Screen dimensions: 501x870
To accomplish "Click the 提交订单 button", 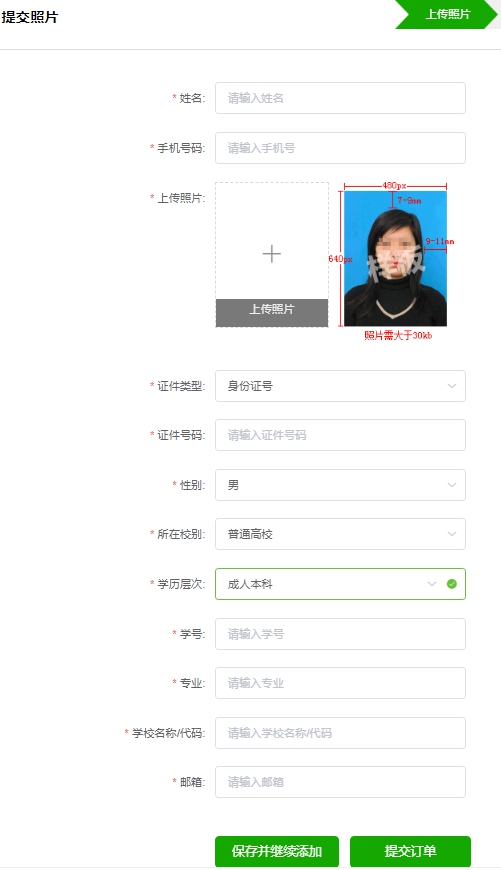I will (x=410, y=851).
